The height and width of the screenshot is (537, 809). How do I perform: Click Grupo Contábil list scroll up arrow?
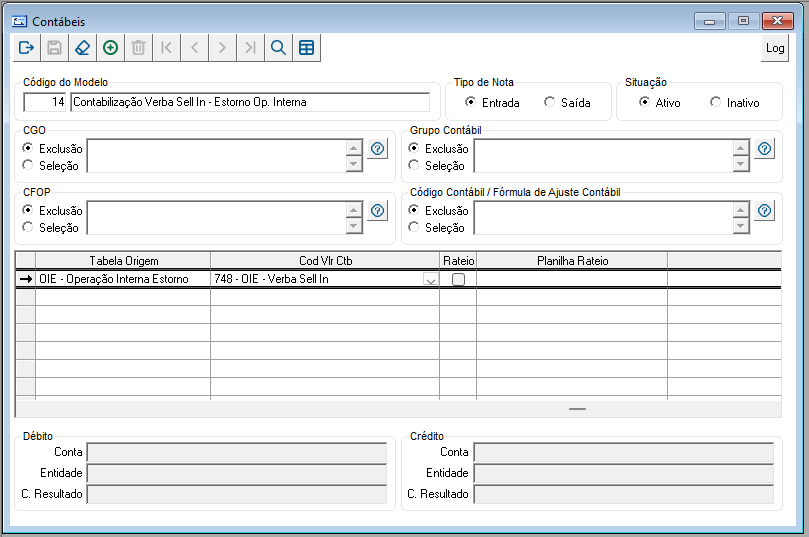click(x=741, y=149)
